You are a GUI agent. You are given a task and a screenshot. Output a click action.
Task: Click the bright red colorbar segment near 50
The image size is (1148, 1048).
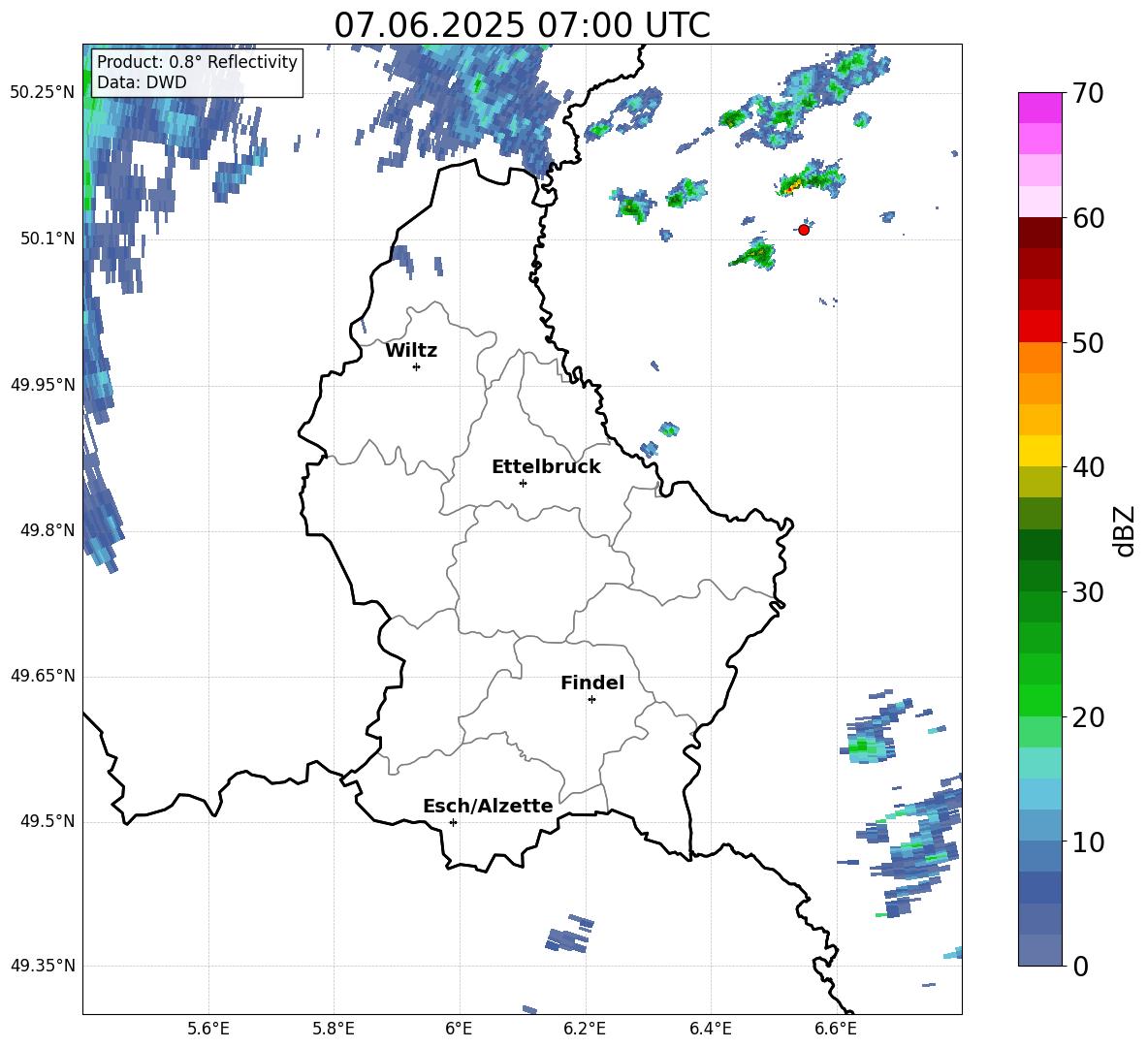(1039, 327)
